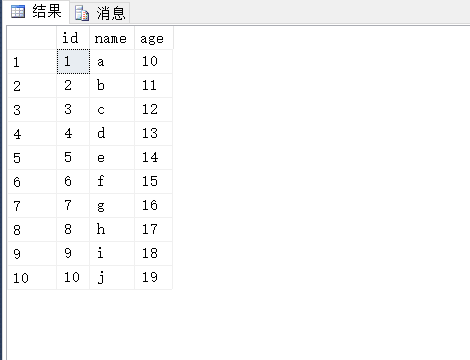Select the name column header
This screenshot has width=470, height=360.
(x=112, y=38)
